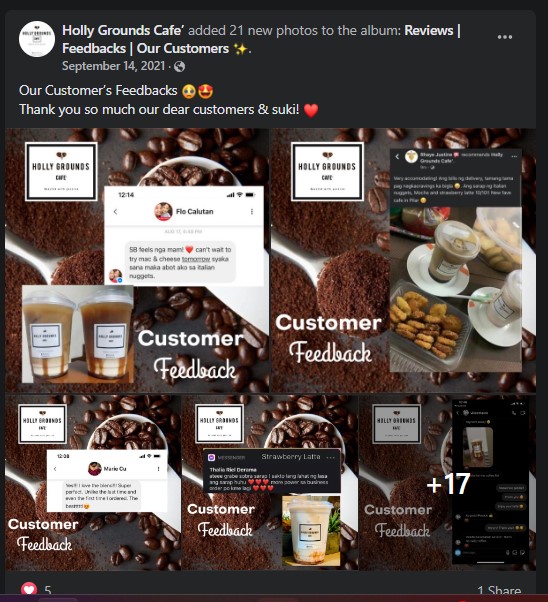Click the kebab menu in Flo Calutan chat
548x602 pixels.
252,212
